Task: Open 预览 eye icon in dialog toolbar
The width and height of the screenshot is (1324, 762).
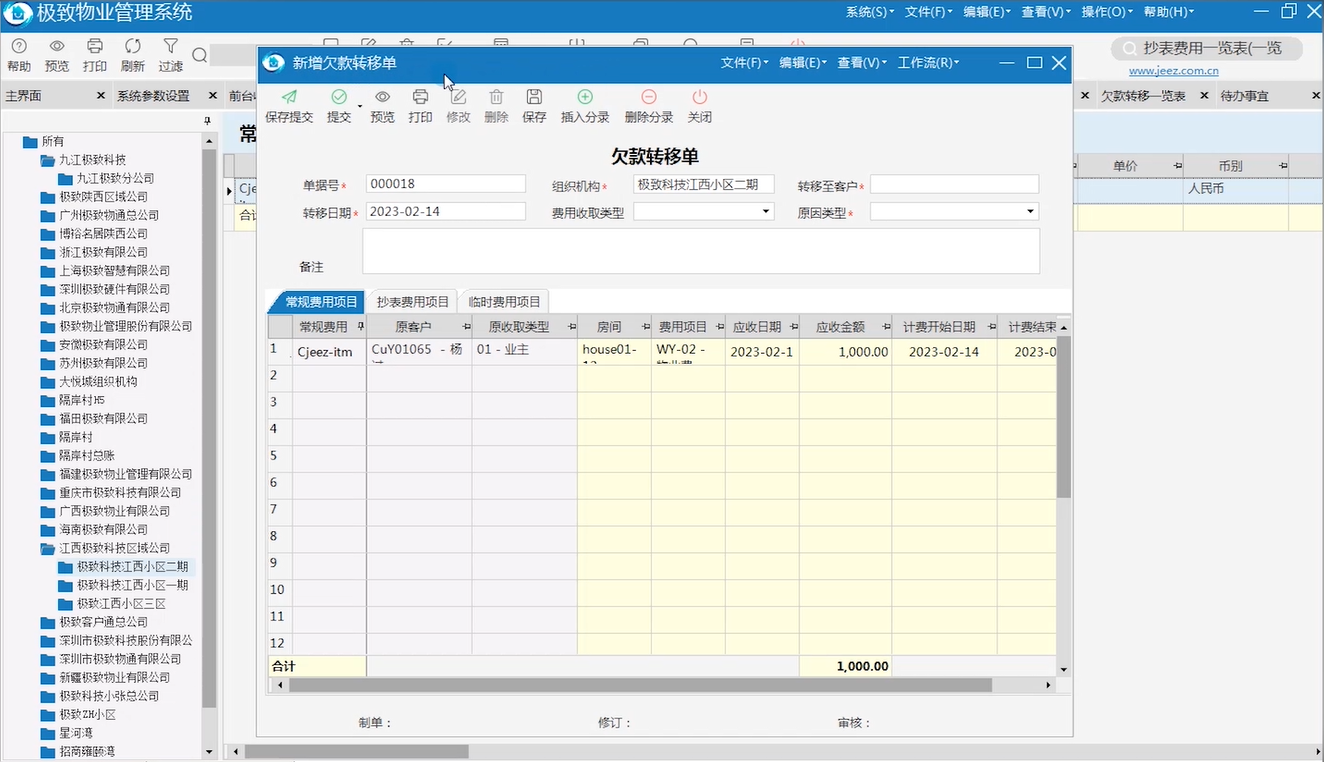Action: pos(382,97)
